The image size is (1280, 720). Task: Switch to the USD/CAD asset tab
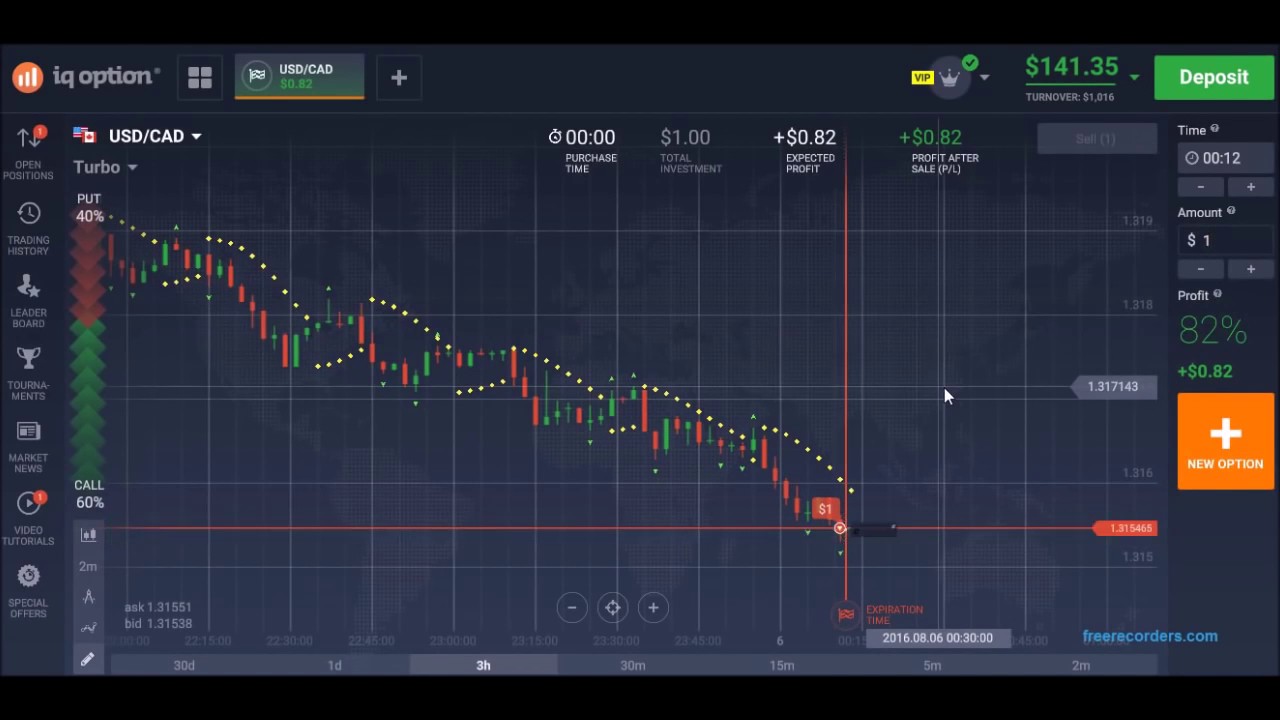coord(299,77)
